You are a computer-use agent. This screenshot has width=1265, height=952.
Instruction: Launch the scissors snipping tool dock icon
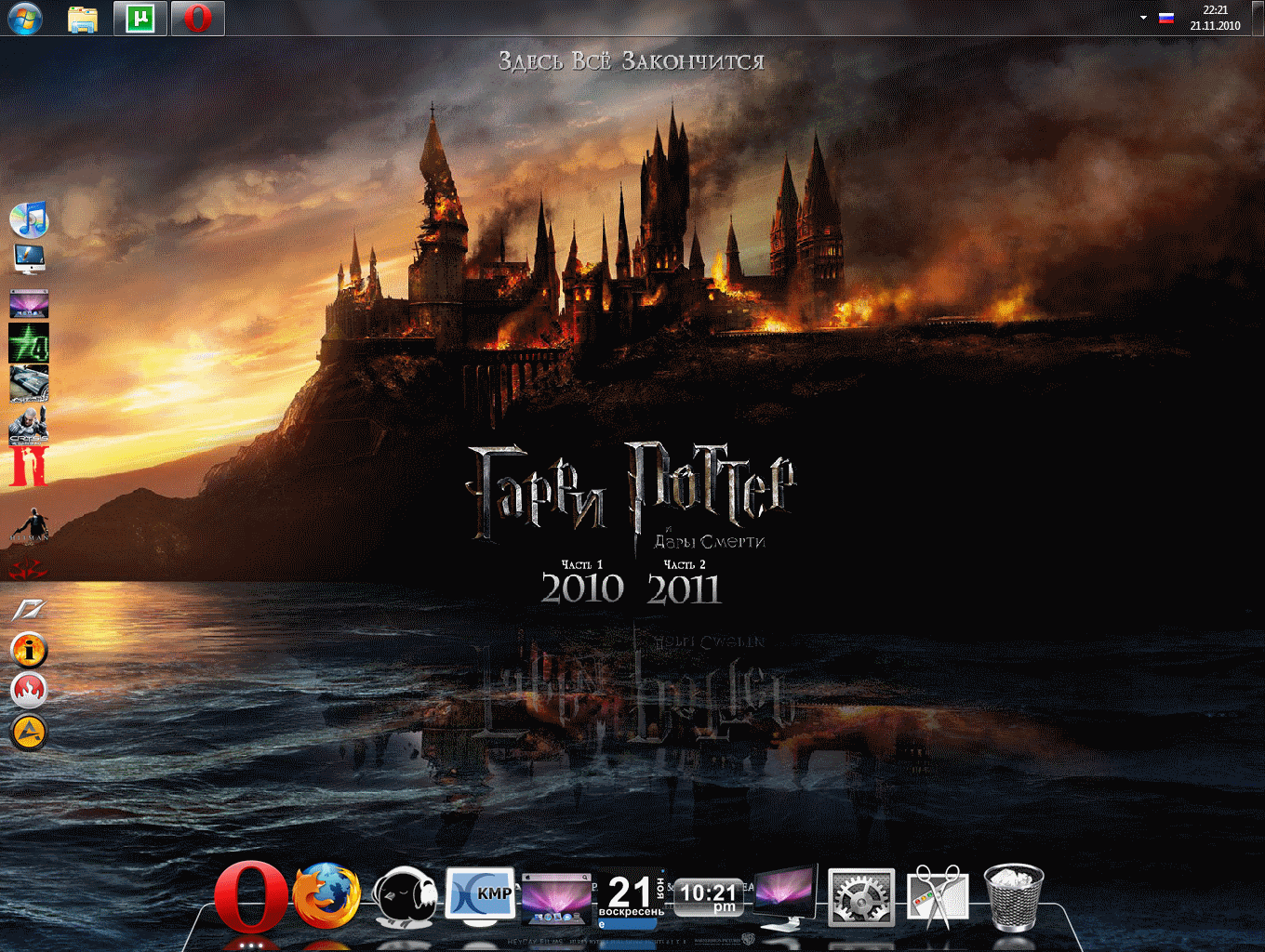pos(937,898)
